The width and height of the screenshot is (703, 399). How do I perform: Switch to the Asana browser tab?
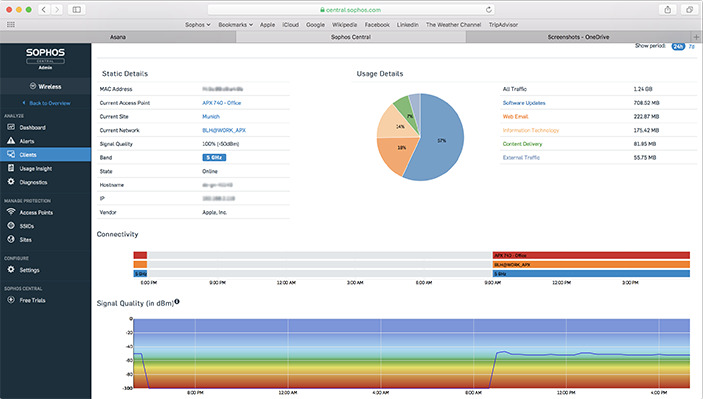tap(118, 37)
